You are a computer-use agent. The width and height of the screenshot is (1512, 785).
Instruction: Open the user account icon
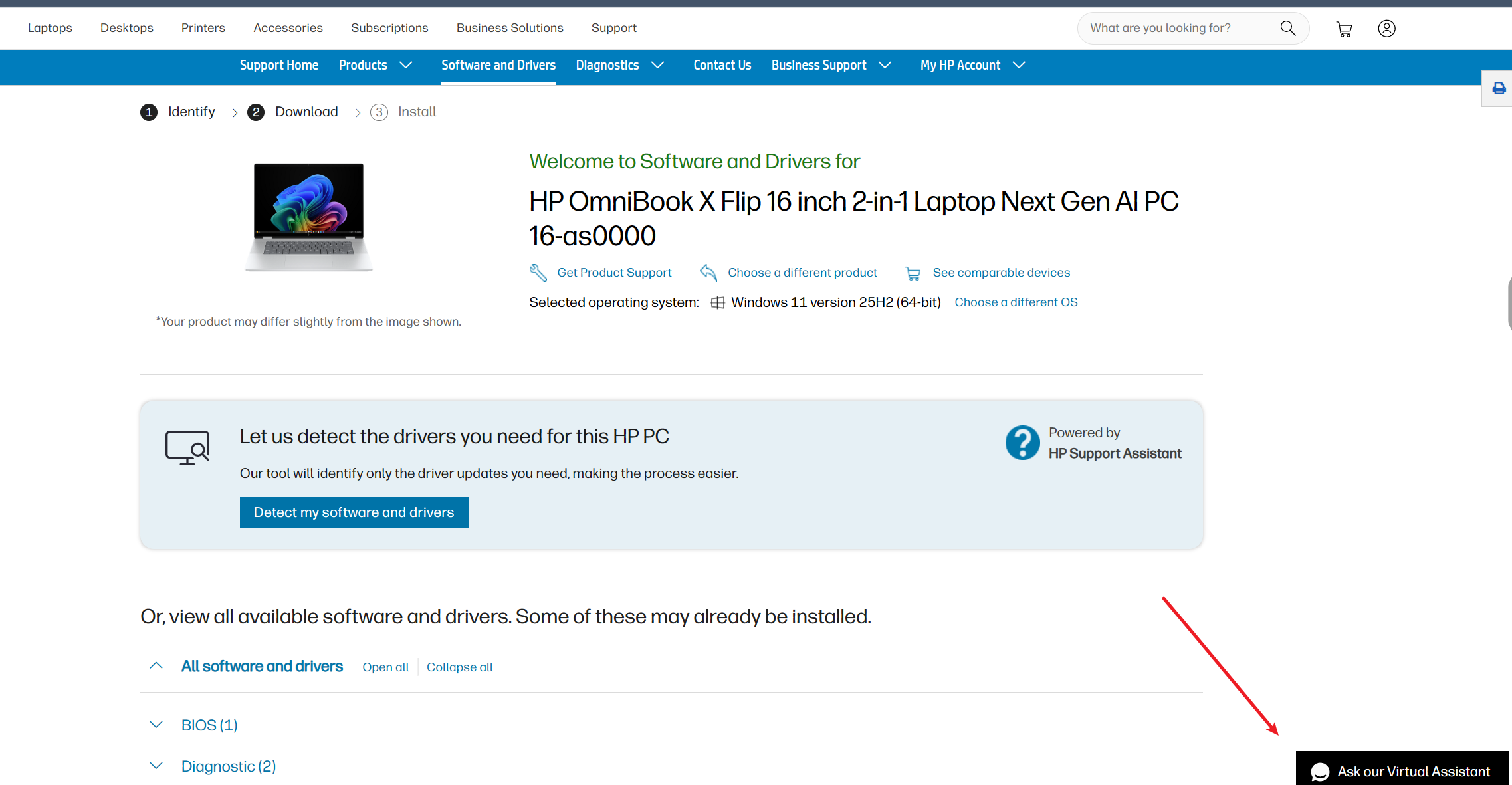[1386, 28]
